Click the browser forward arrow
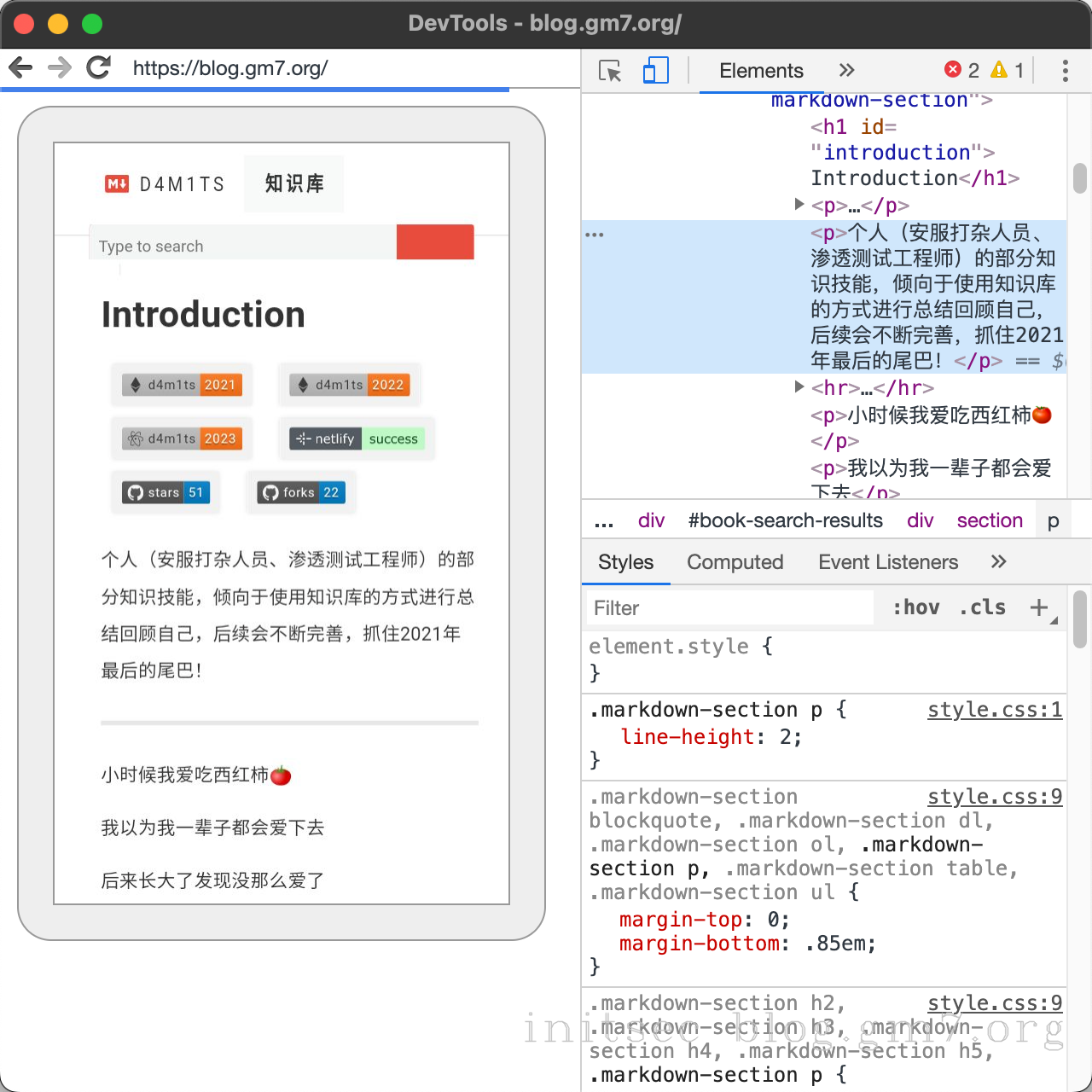1092x1092 pixels. [60, 67]
